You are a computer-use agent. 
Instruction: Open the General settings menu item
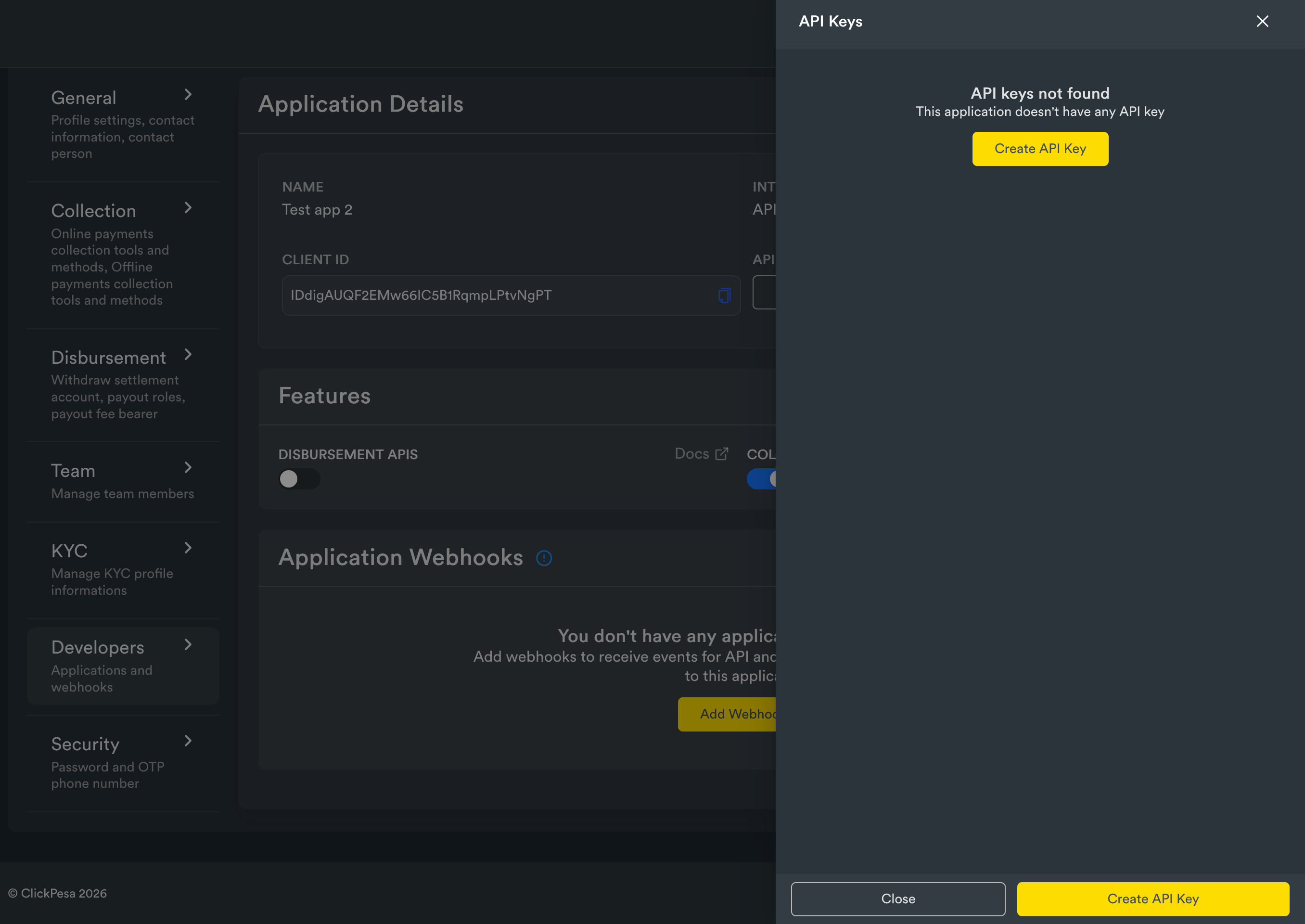coord(123,125)
